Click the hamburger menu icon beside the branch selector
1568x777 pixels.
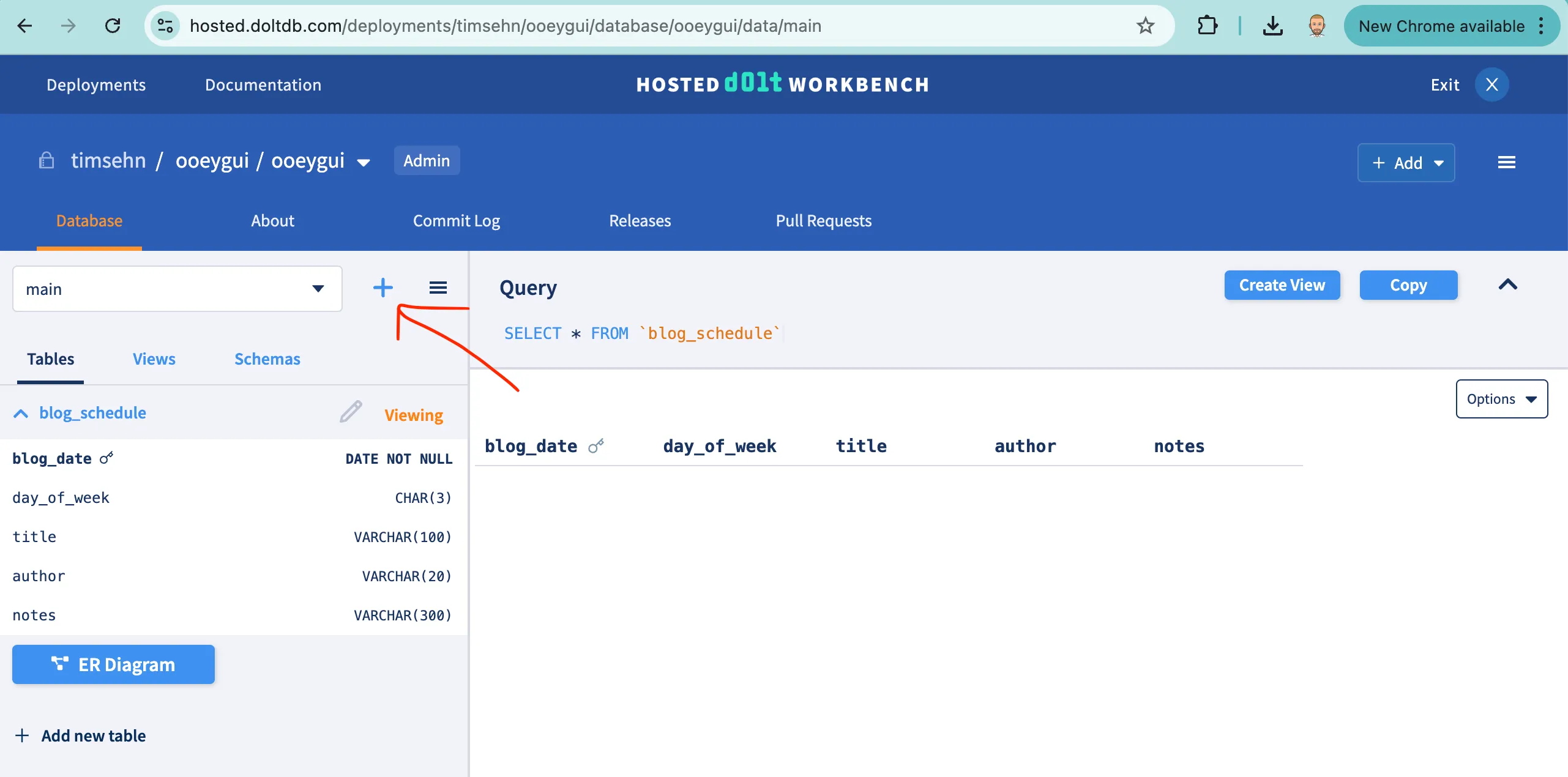pyautogui.click(x=439, y=286)
